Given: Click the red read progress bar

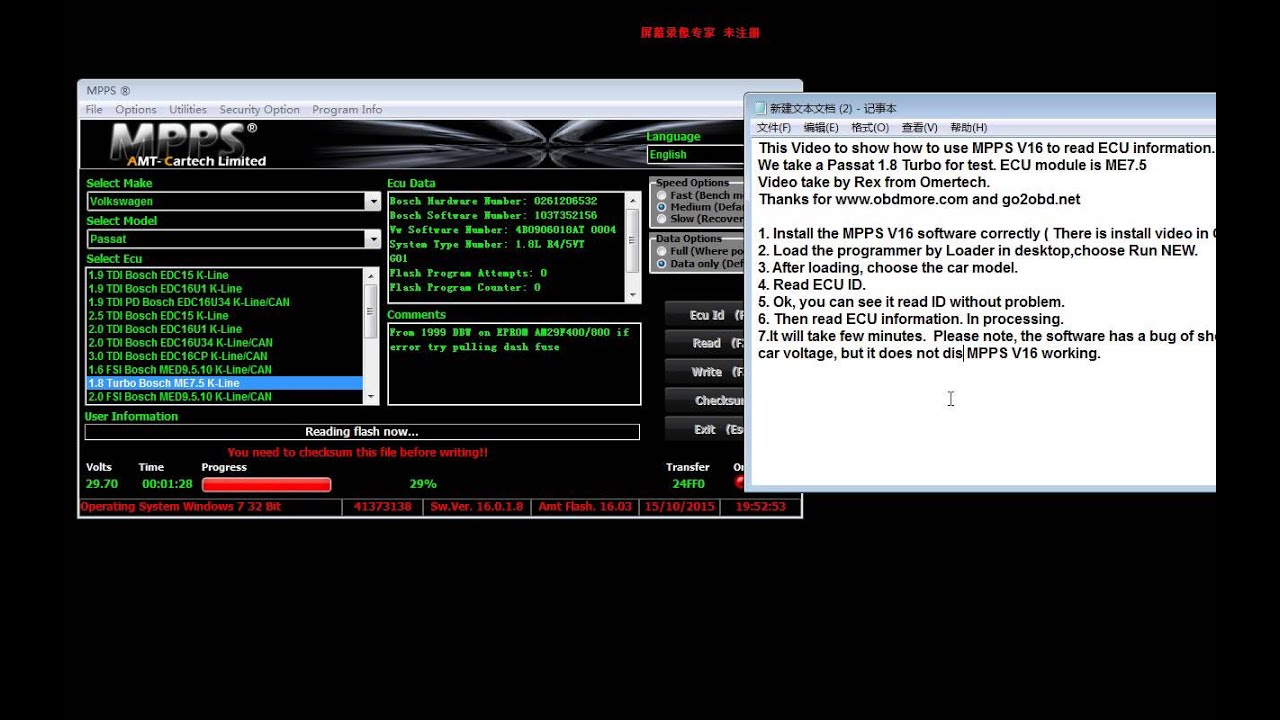Looking at the screenshot, I should click(x=266, y=484).
